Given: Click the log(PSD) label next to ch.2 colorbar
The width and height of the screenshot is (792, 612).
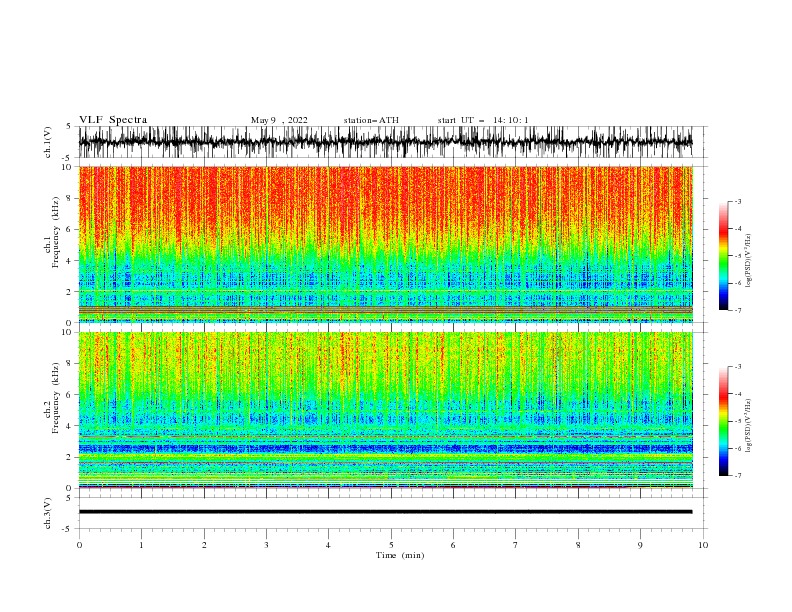Looking at the screenshot, I should pyautogui.click(x=748, y=426).
